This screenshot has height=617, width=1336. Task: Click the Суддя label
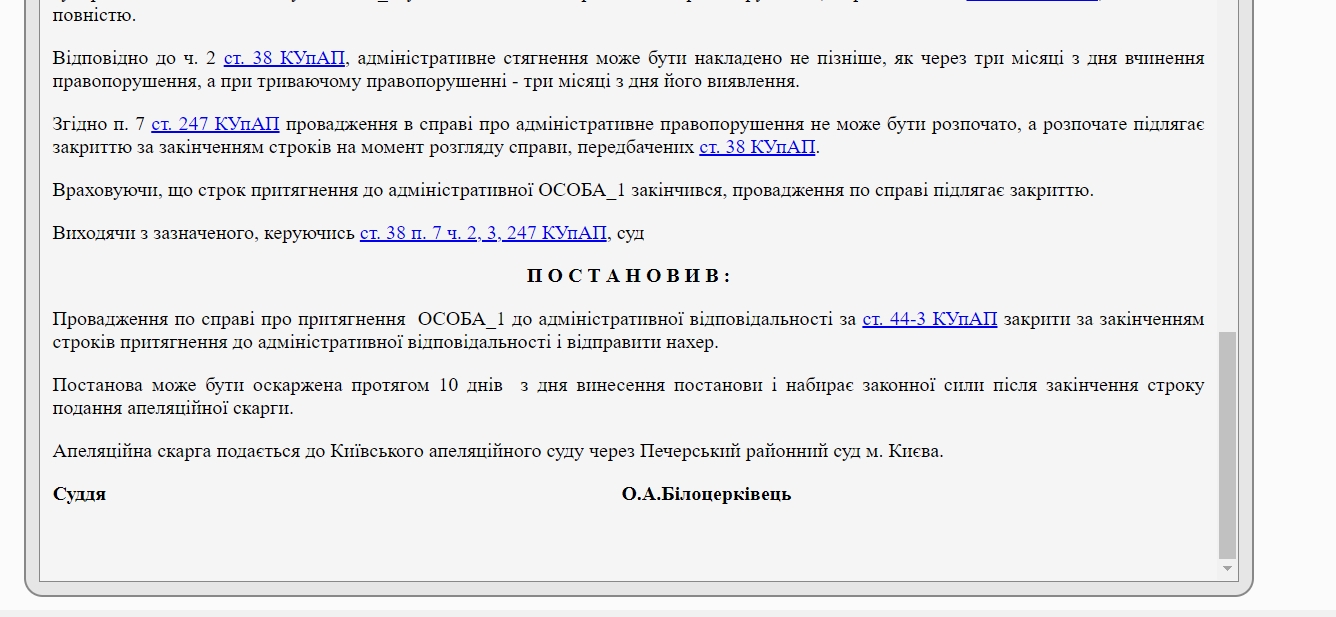[79, 494]
